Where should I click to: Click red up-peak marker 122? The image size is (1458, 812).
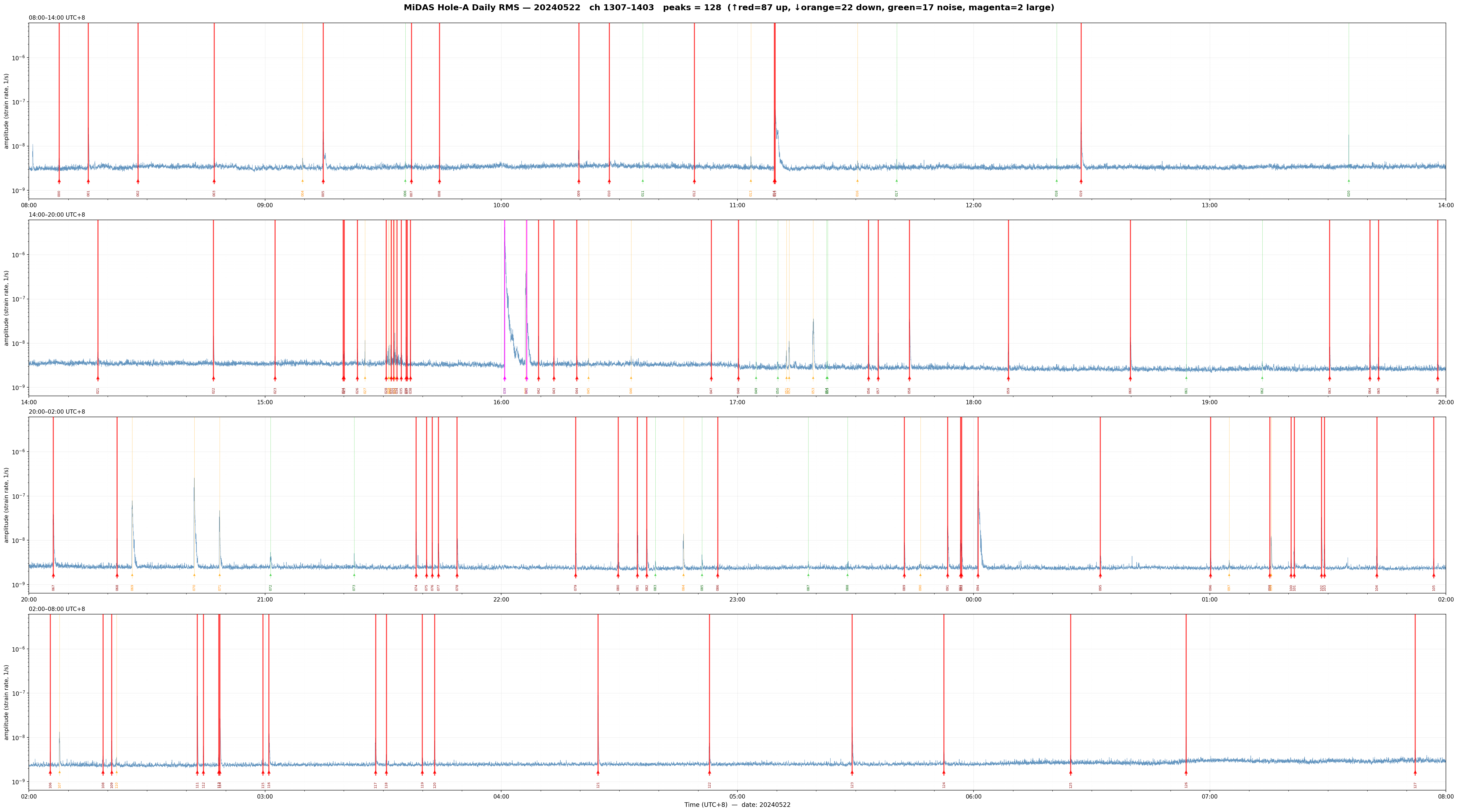(709, 772)
